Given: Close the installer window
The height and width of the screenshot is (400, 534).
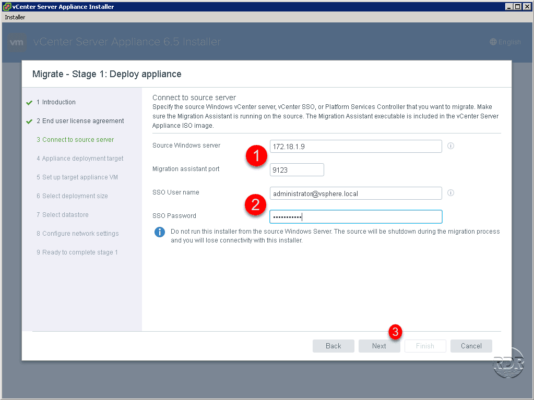Looking at the screenshot, I should pos(527,6).
